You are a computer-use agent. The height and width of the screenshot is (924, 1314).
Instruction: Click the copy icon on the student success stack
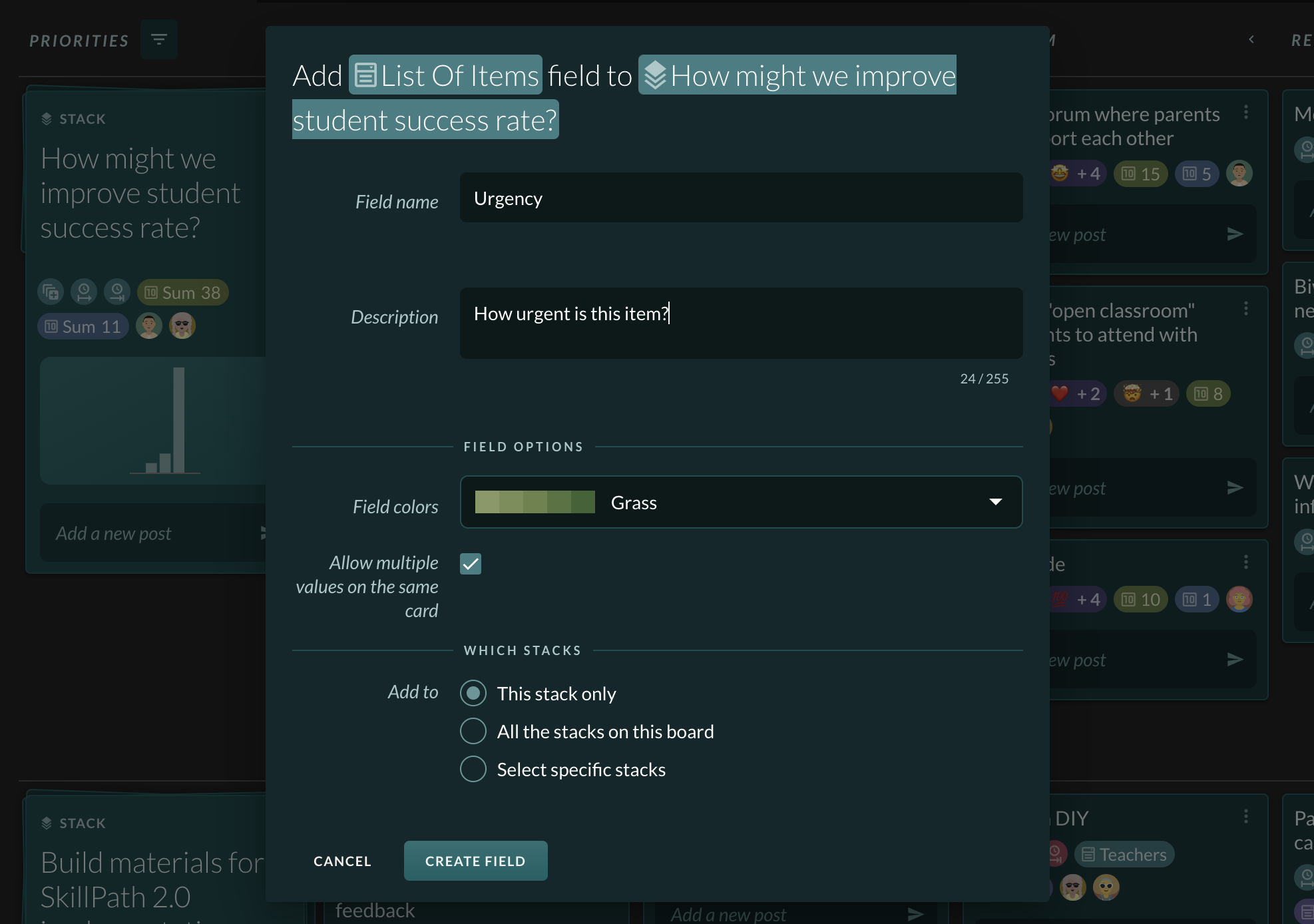click(x=51, y=292)
